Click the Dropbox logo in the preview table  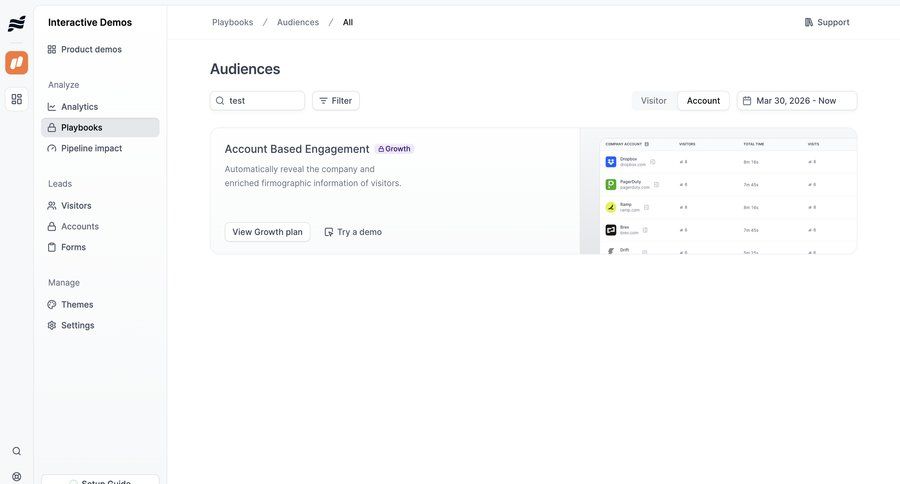click(x=611, y=162)
